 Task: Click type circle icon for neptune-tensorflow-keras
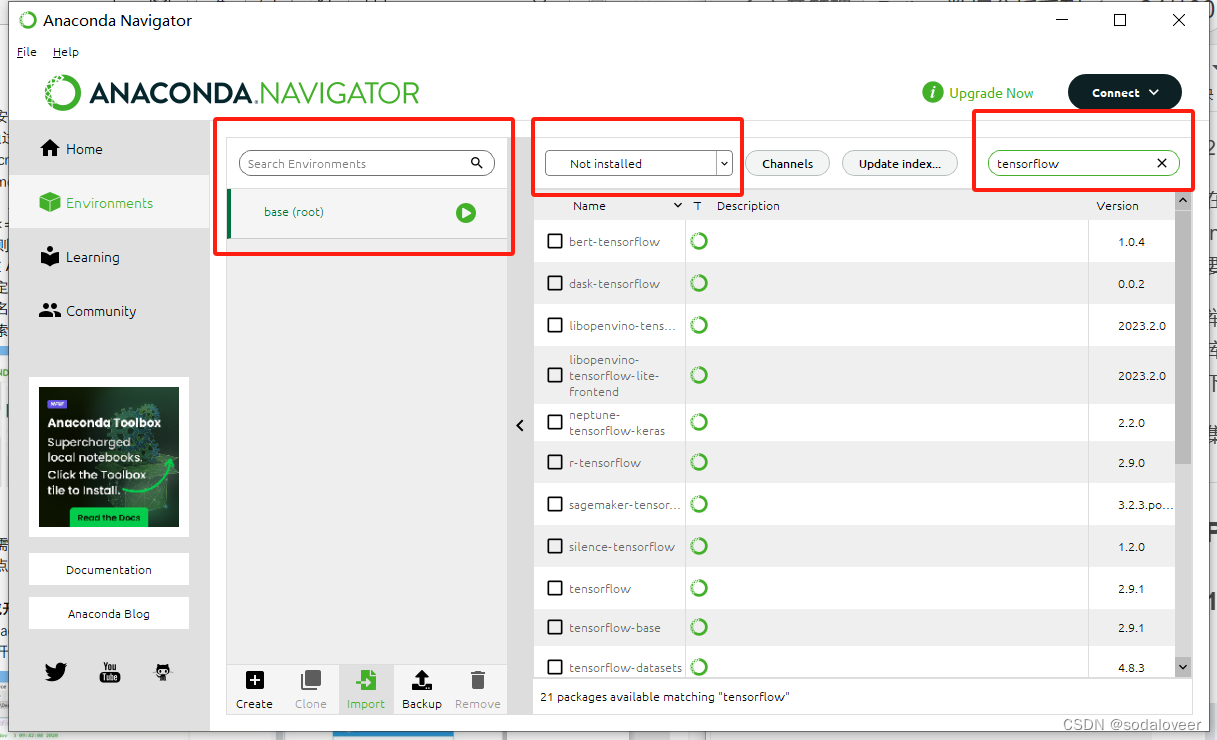[699, 422]
